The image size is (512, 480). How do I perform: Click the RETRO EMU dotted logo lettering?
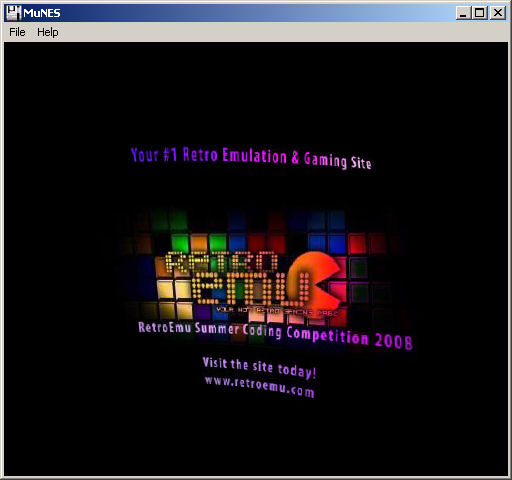pyautogui.click(x=237, y=279)
